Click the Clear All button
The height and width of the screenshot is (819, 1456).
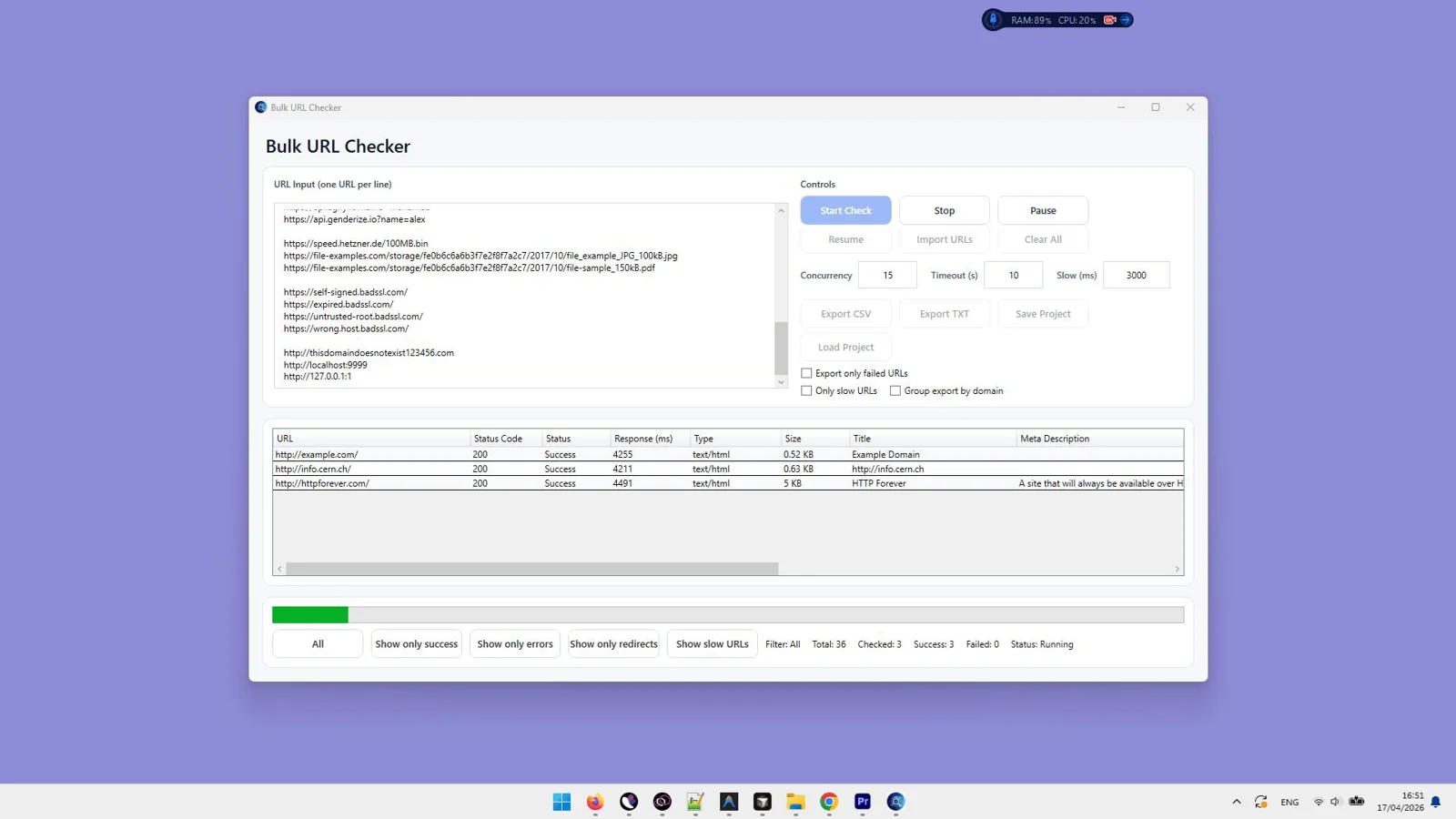click(x=1043, y=239)
